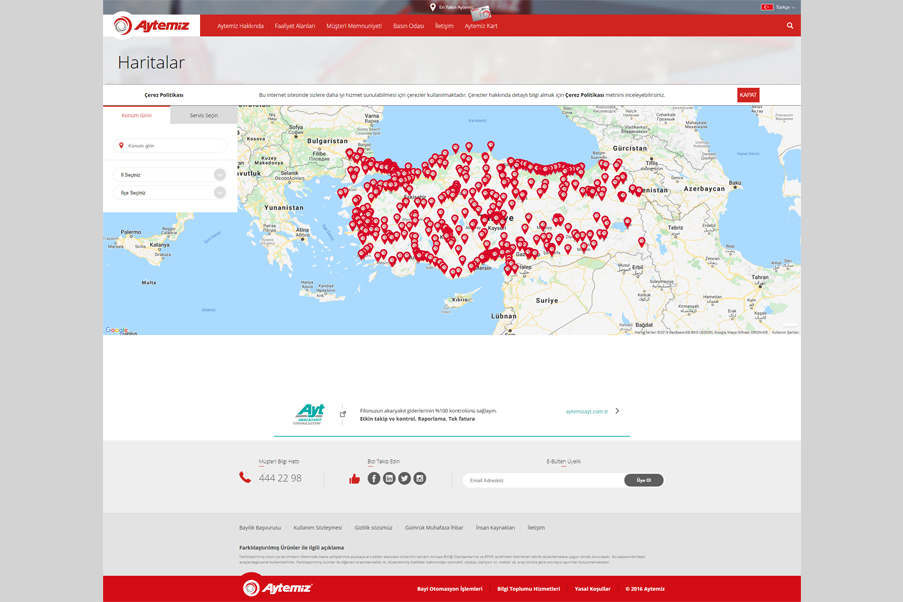Click the Google logo on the map
Image resolution: width=903 pixels, height=602 pixels.
[x=116, y=330]
